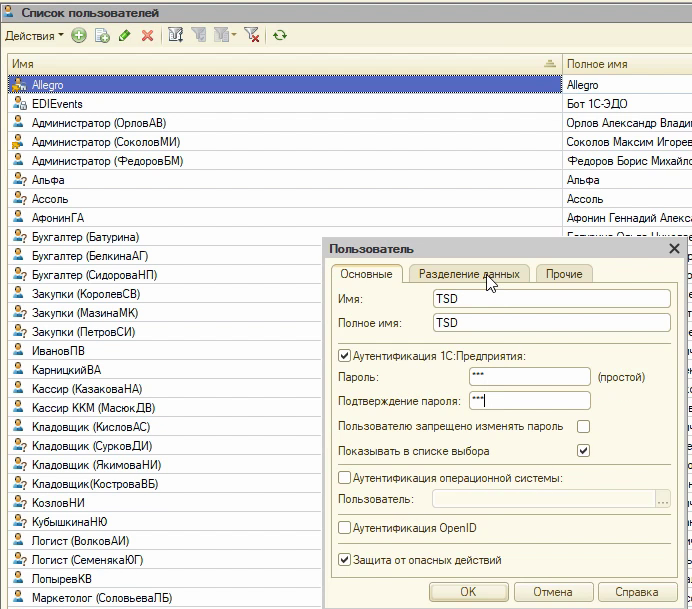692x609 pixels.
Task: Click the icon beside Маркетолог (СоловьеваЛБ)
Action: click(x=18, y=597)
